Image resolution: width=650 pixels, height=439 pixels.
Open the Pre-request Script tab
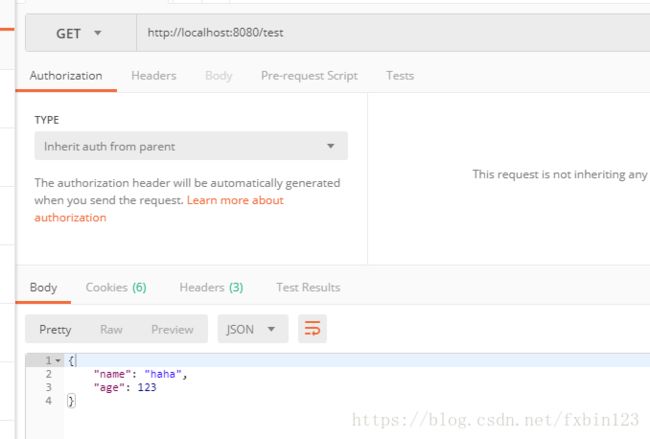point(309,76)
